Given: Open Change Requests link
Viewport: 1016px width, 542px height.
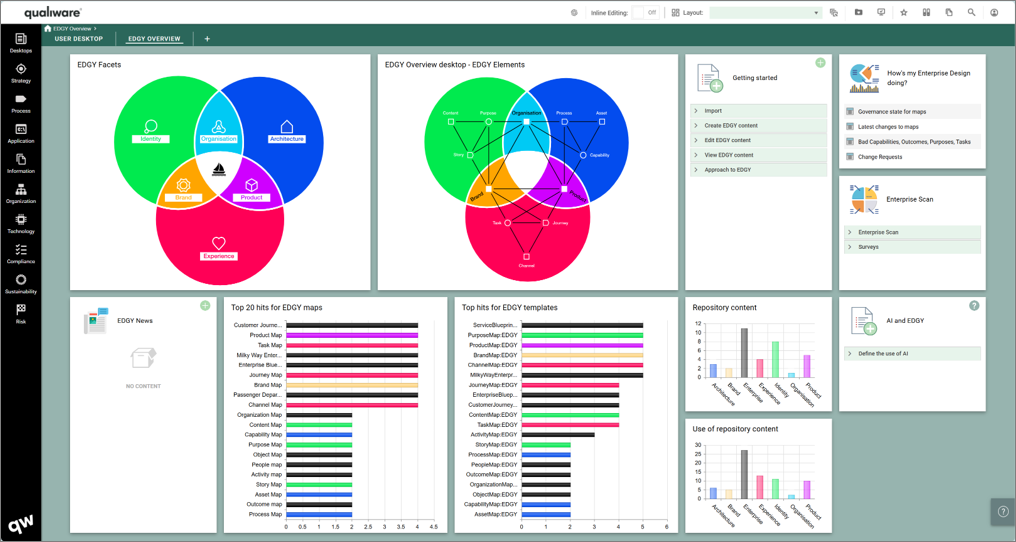Looking at the screenshot, I should point(880,157).
